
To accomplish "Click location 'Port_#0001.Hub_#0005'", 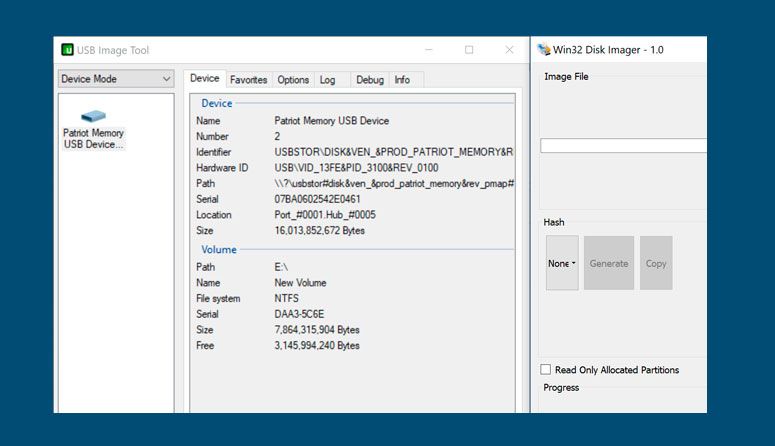I will (x=325, y=215).
